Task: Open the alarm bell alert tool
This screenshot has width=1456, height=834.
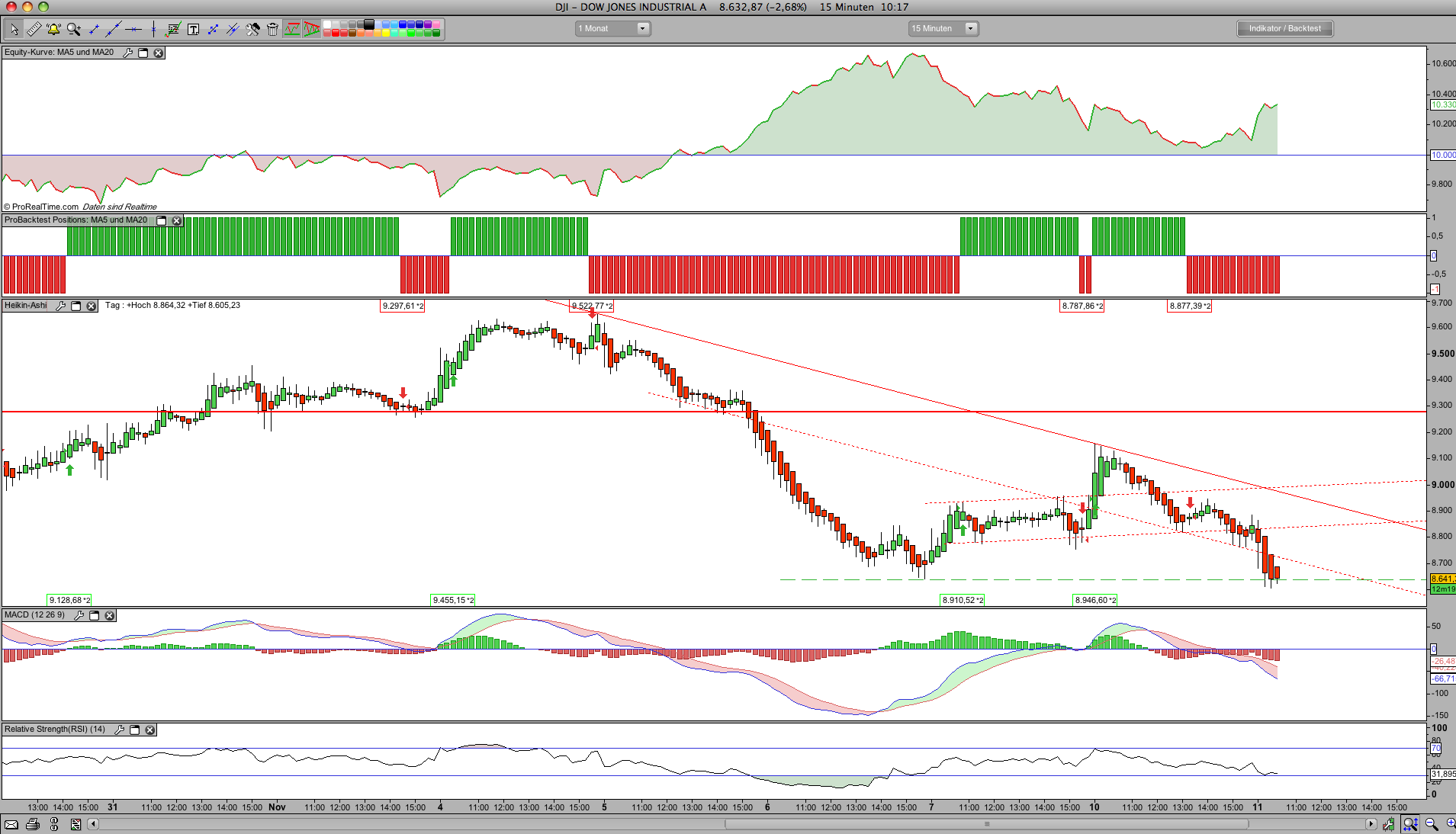Action: pos(53,29)
